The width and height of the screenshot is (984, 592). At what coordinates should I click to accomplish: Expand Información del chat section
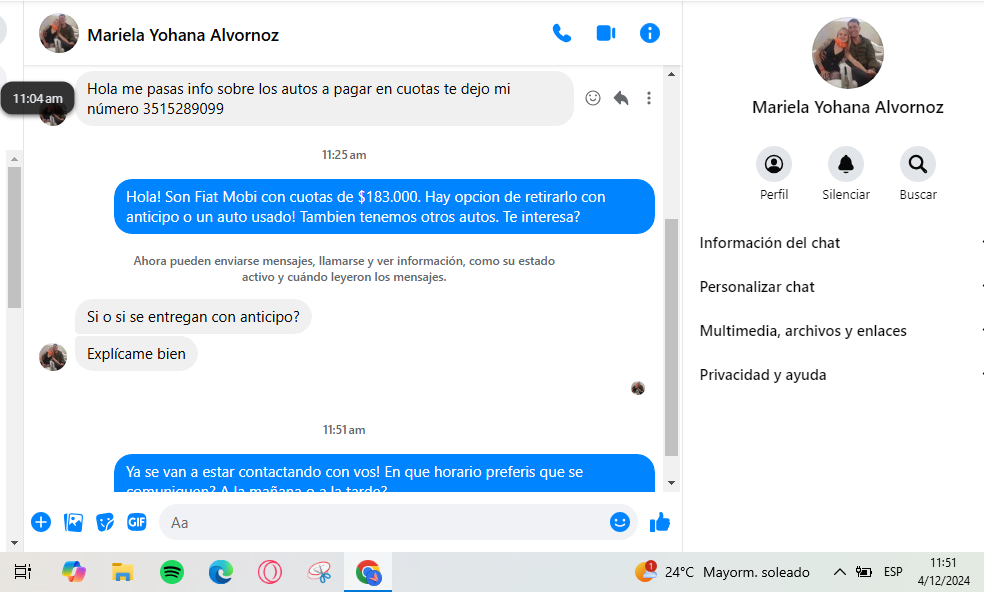pos(840,243)
